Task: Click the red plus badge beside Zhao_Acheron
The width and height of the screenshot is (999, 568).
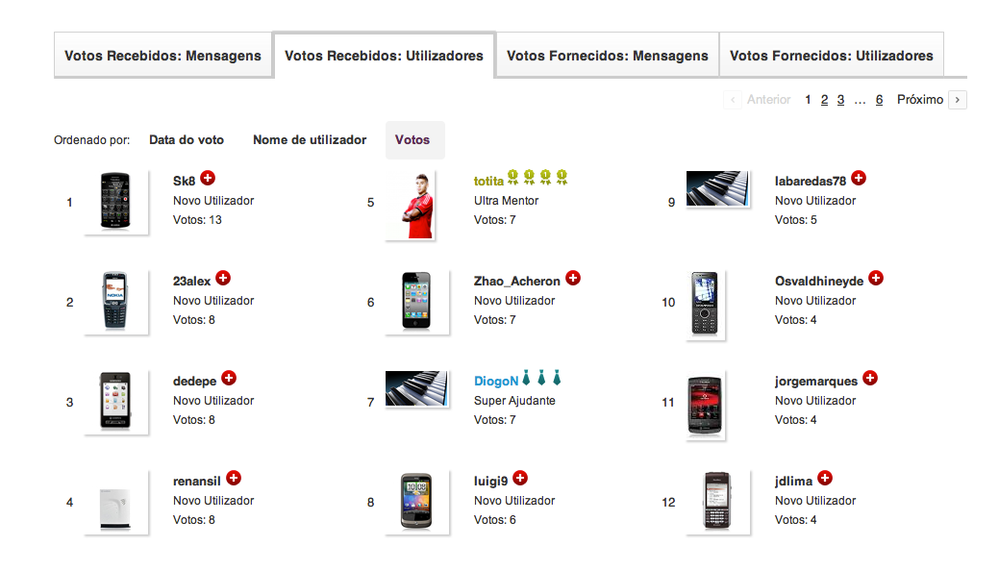Action: (x=573, y=278)
